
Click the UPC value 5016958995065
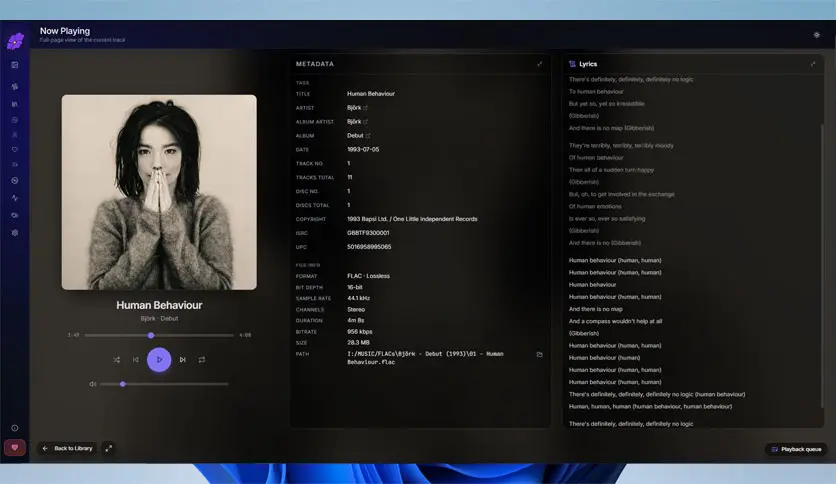(x=369, y=247)
